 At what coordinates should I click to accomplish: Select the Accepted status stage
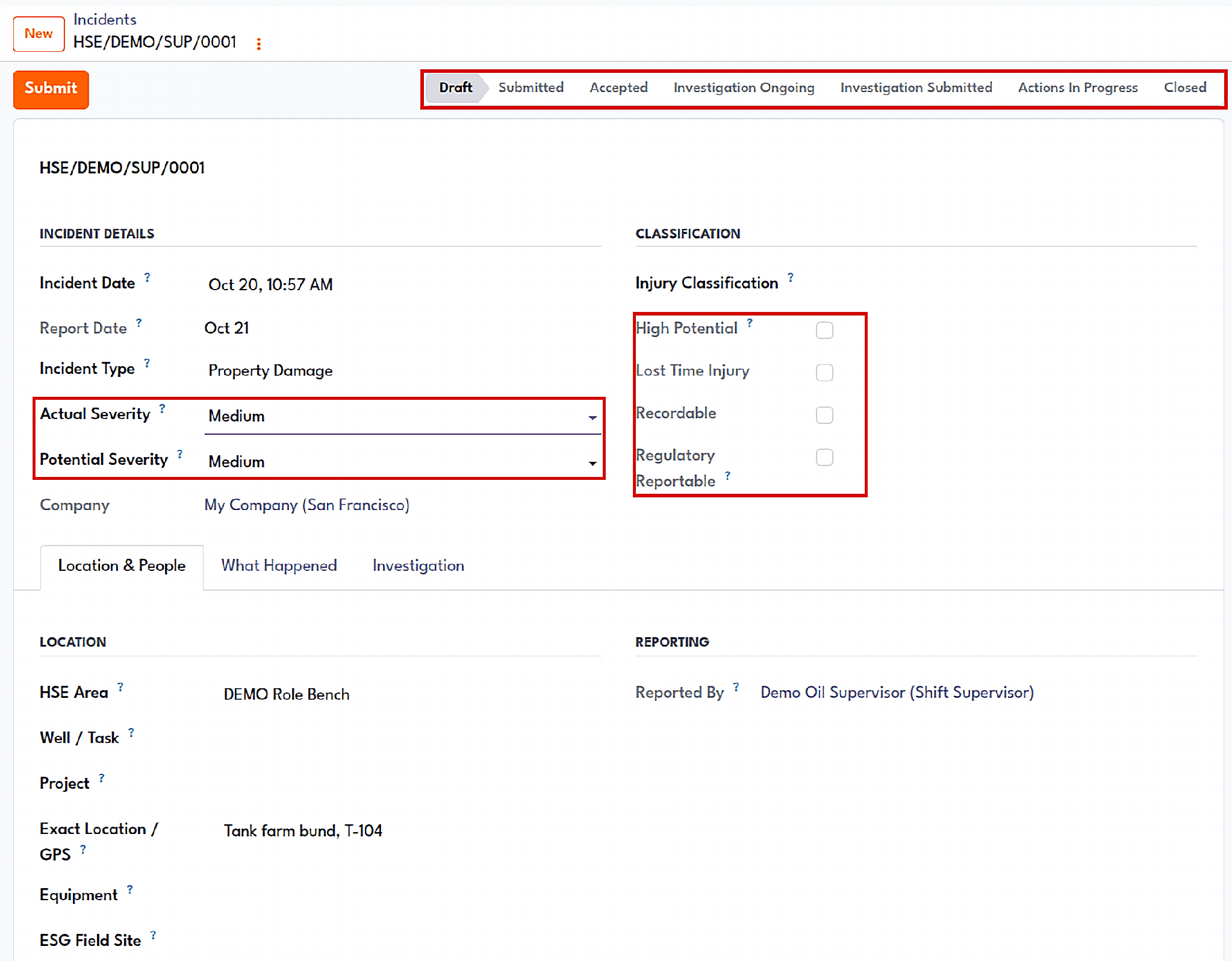(618, 88)
